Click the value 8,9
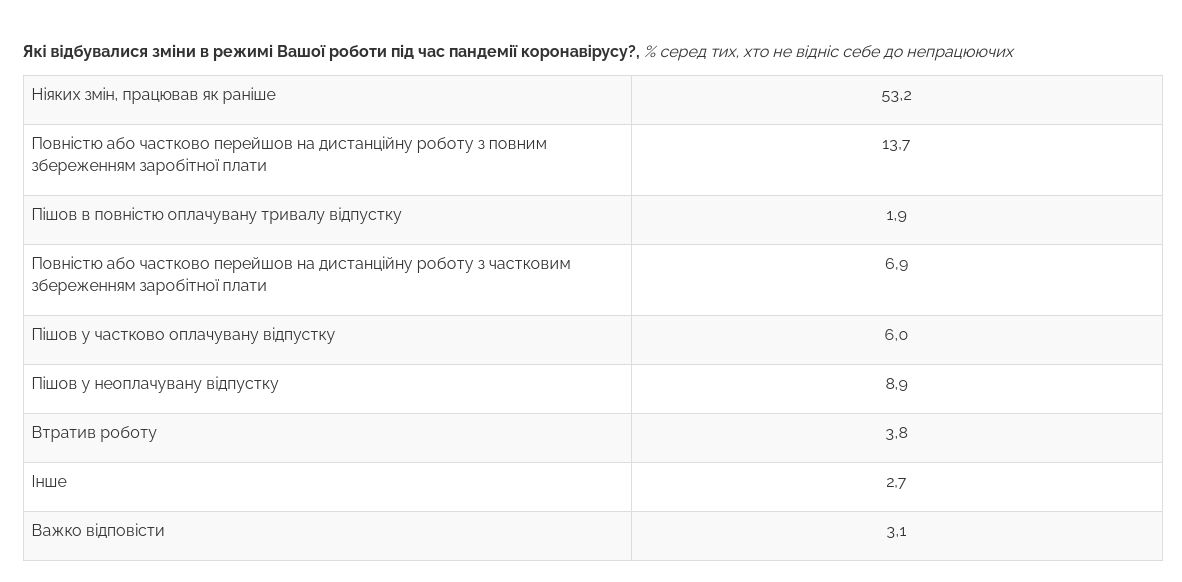Viewport: 1182px width, 582px height. click(896, 385)
